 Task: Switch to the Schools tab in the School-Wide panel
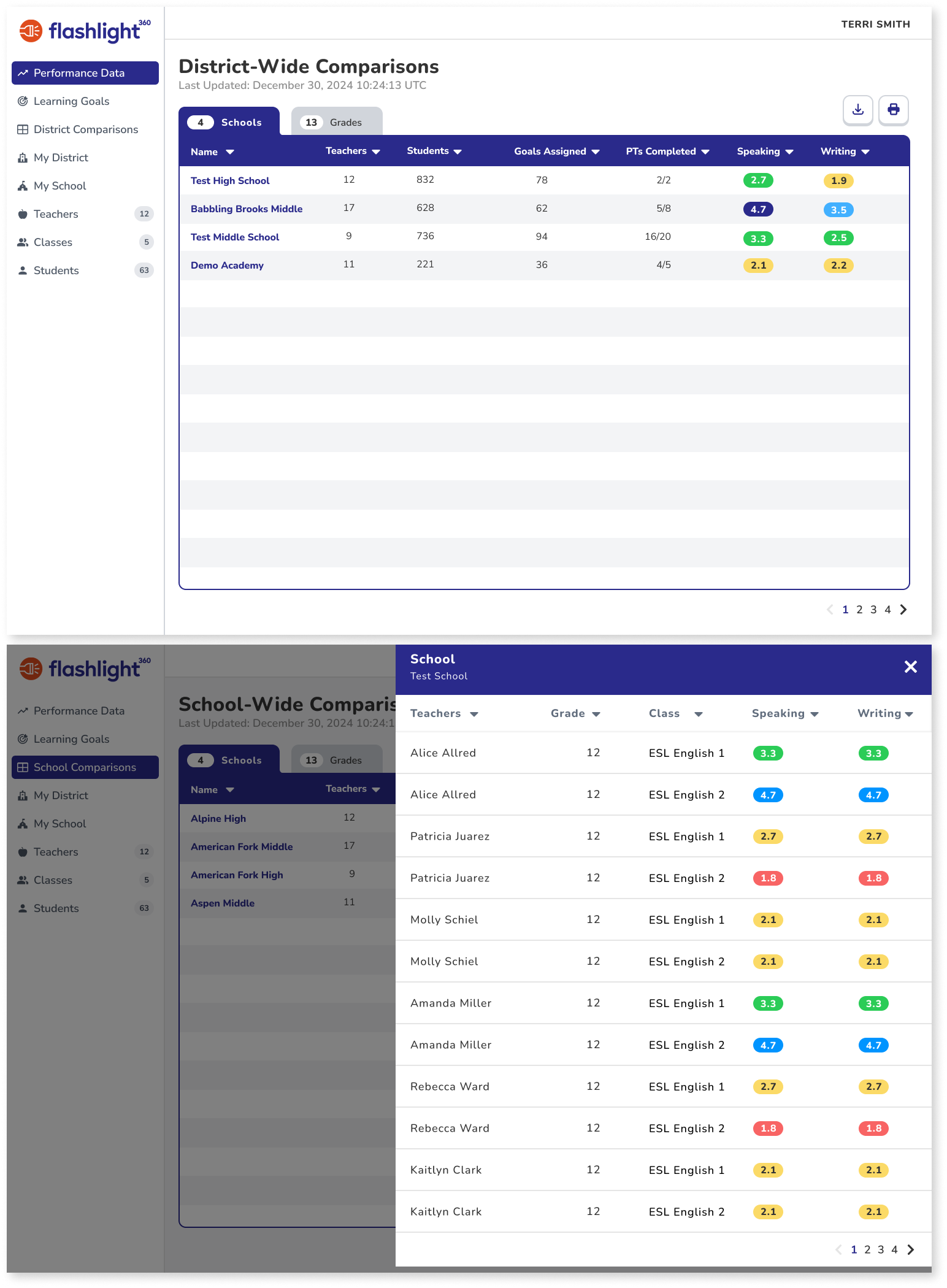coord(229,759)
